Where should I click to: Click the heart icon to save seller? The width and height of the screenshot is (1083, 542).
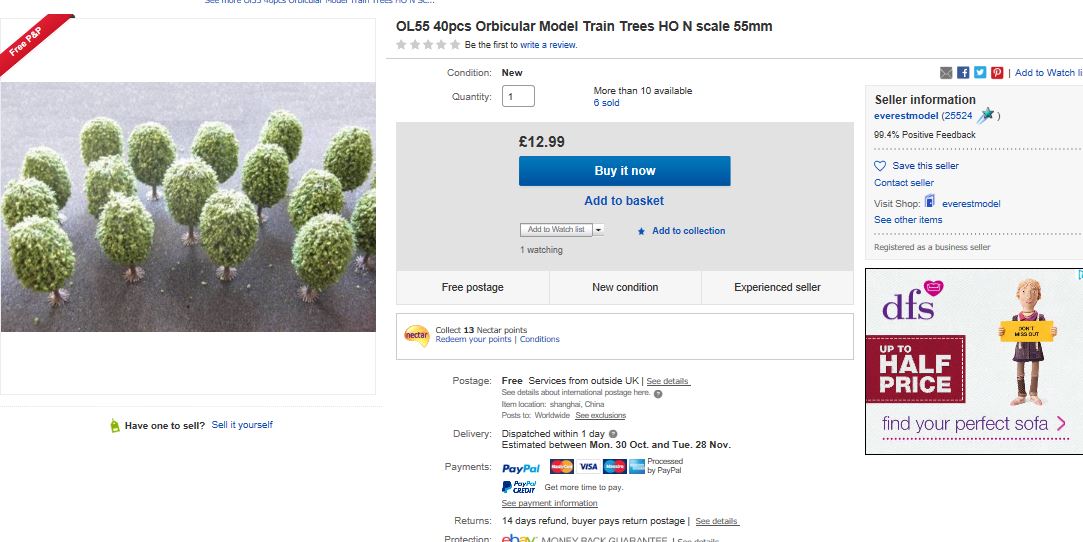point(880,166)
